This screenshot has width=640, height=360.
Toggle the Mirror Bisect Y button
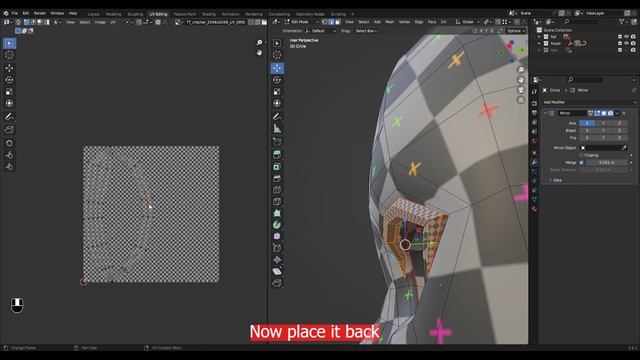click(603, 131)
